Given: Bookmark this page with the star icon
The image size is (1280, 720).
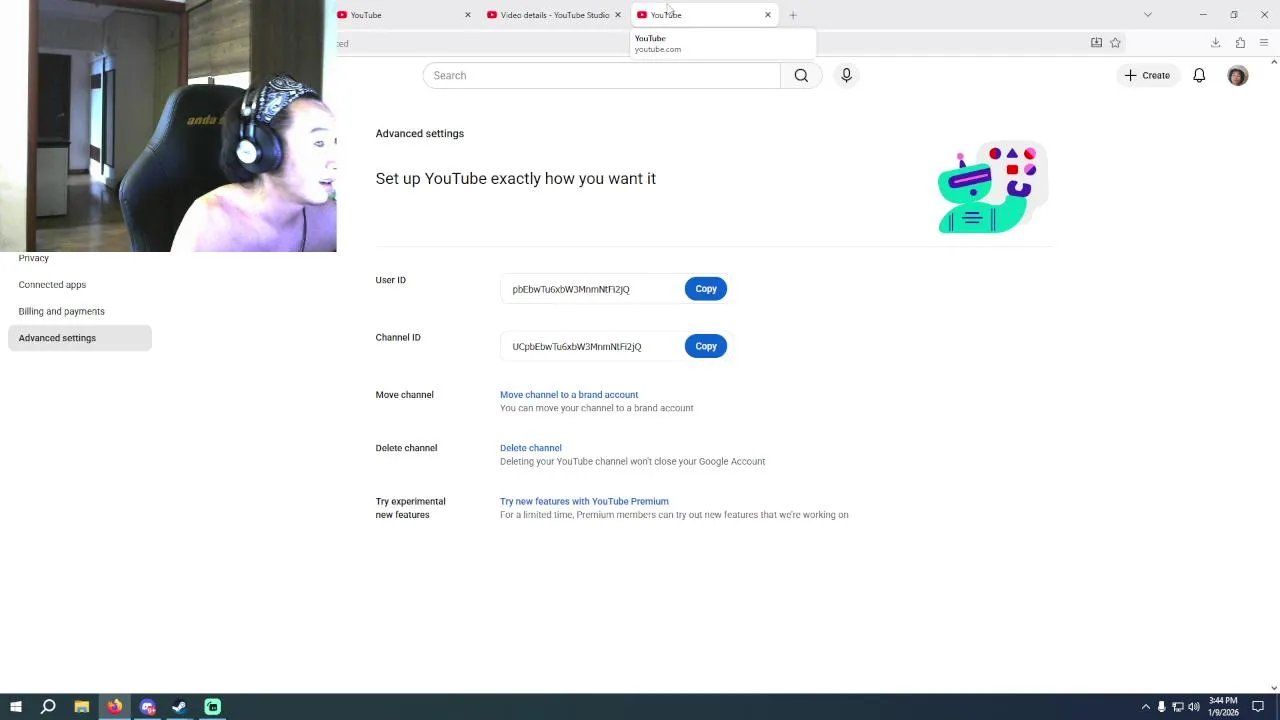Looking at the screenshot, I should (1116, 43).
